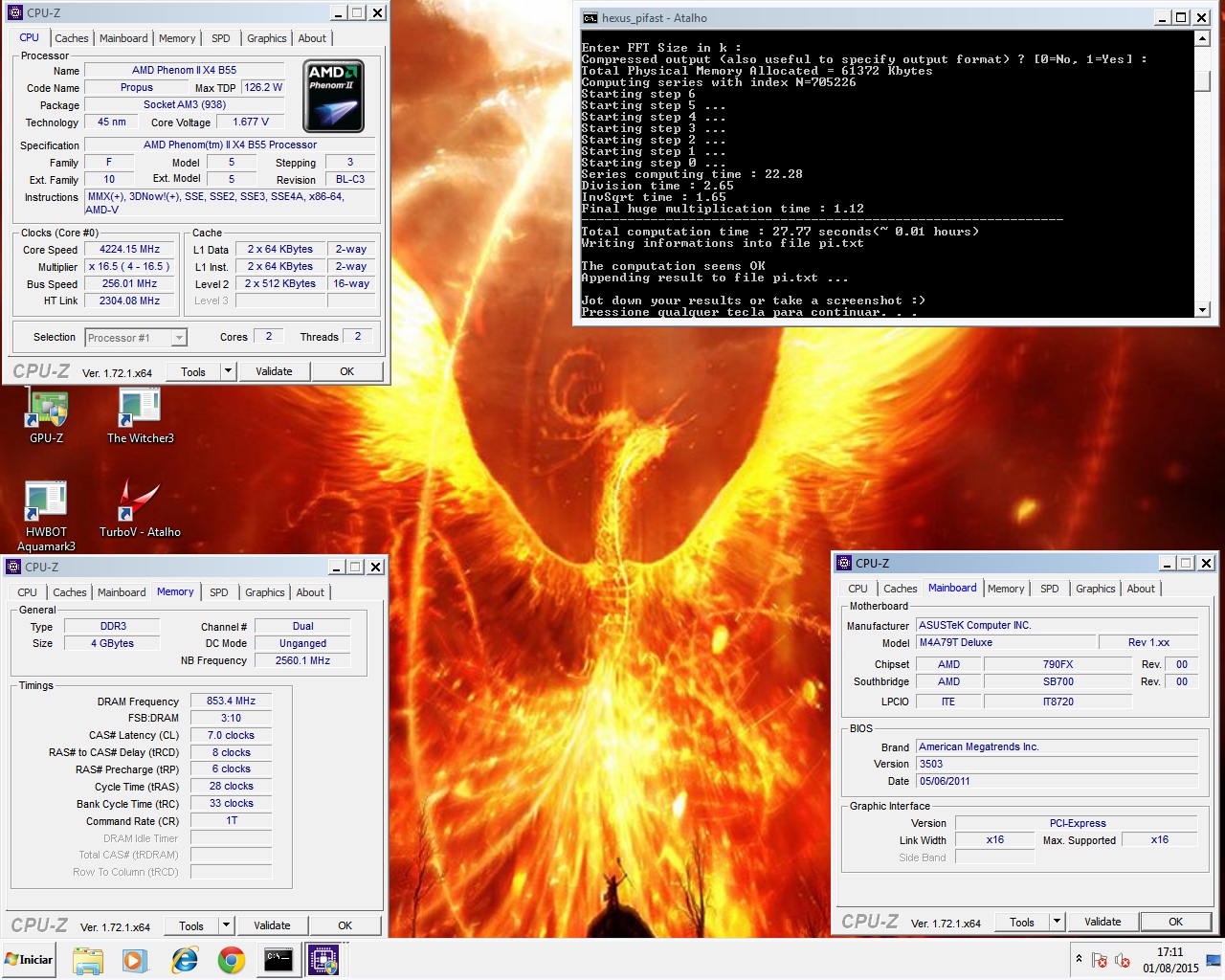Click the multiplier value x 16.5
This screenshot has height=980, width=1225.
tap(130, 266)
